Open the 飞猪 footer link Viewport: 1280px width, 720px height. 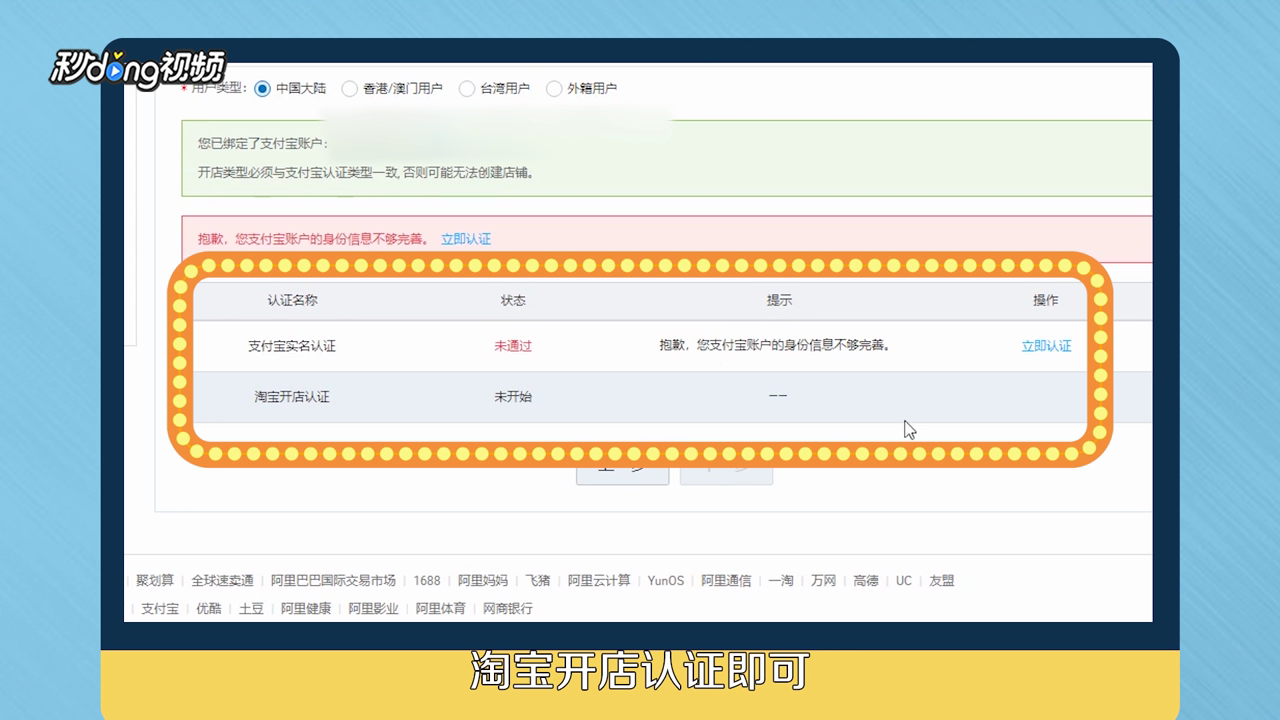(538, 580)
